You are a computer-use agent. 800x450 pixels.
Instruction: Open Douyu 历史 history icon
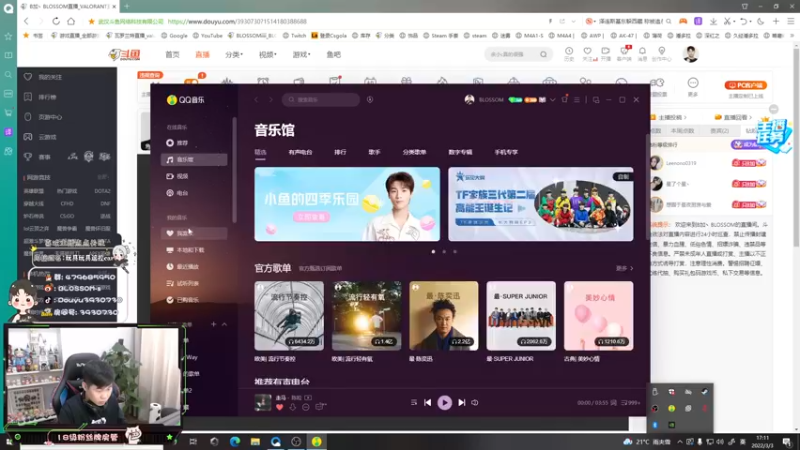pyautogui.click(x=569, y=54)
